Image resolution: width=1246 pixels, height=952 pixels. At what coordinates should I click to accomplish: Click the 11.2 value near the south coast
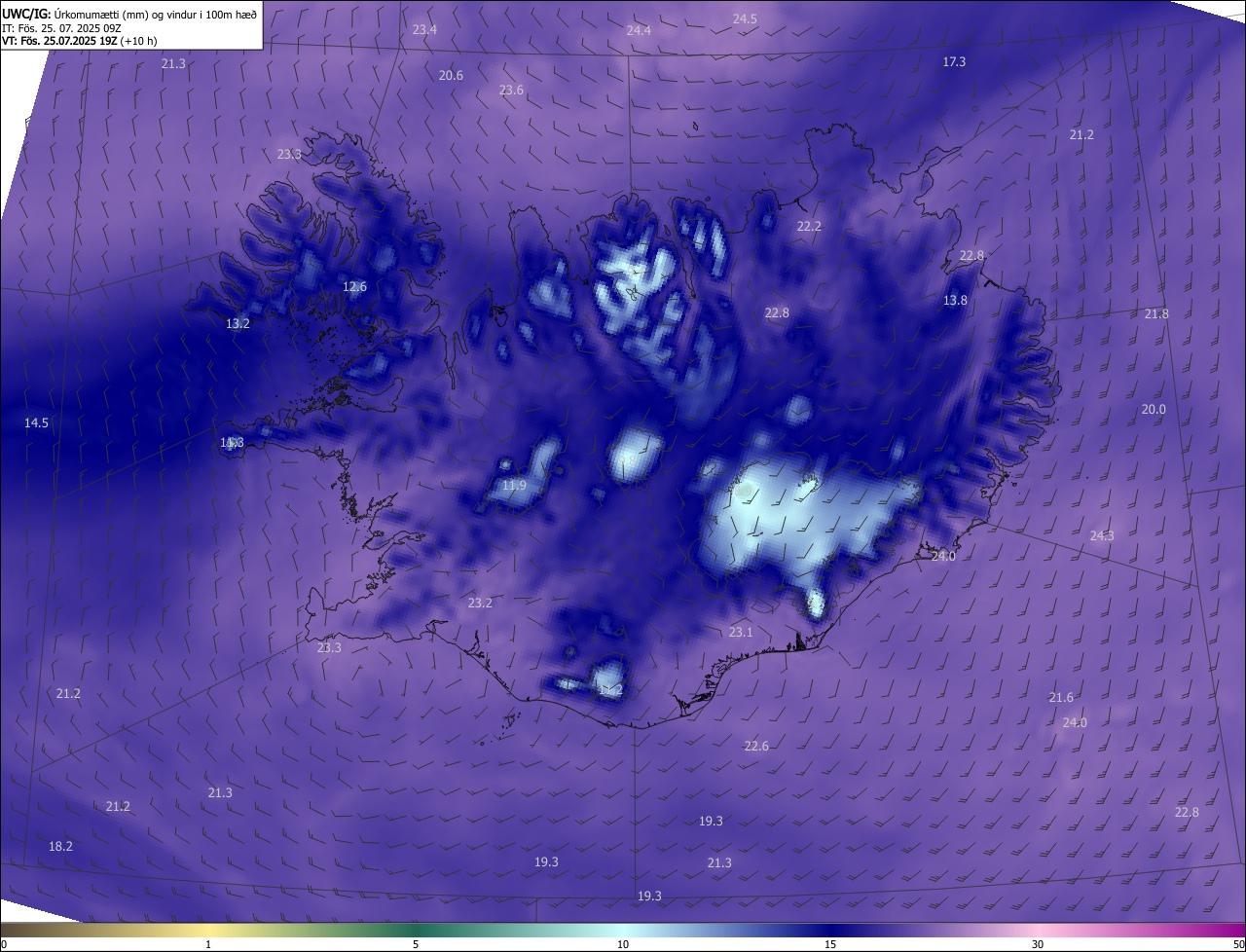click(609, 690)
